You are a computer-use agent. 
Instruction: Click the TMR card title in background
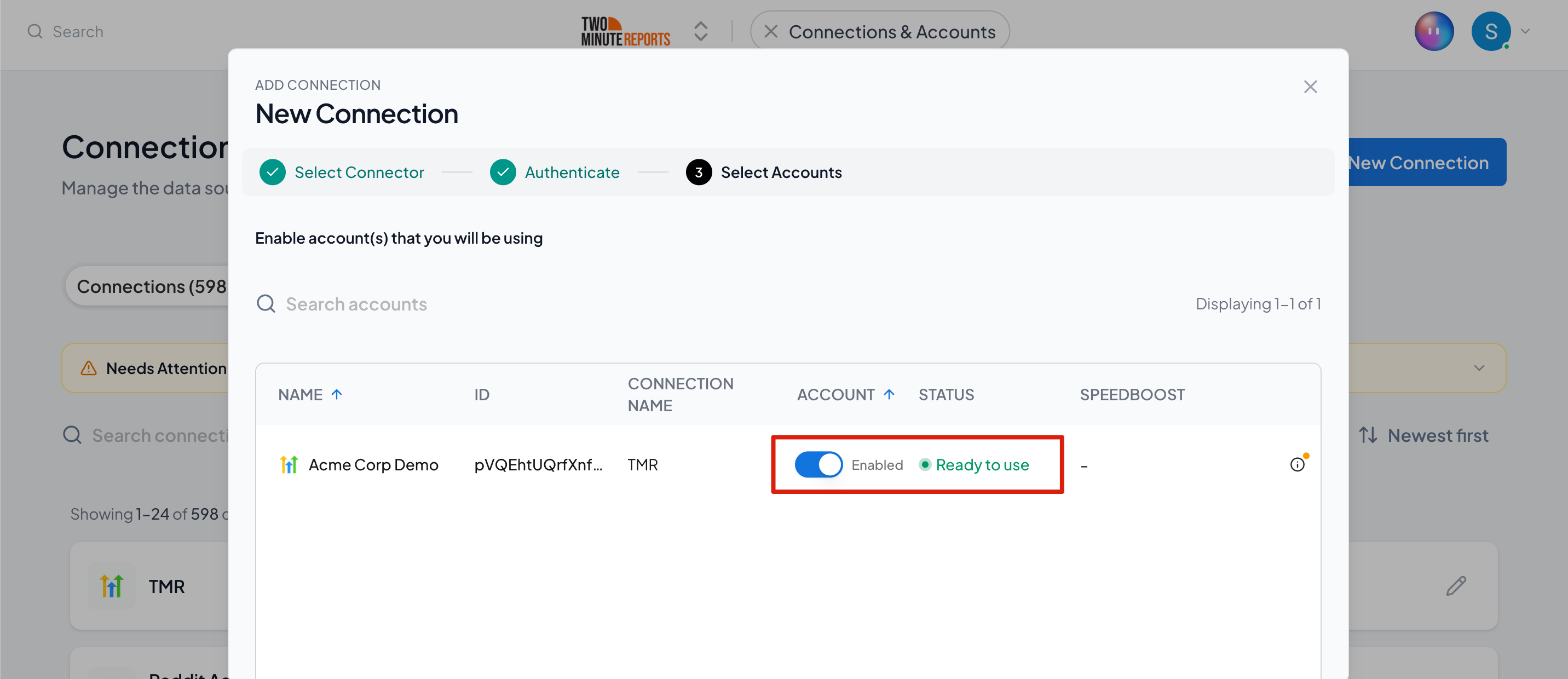pos(166,586)
